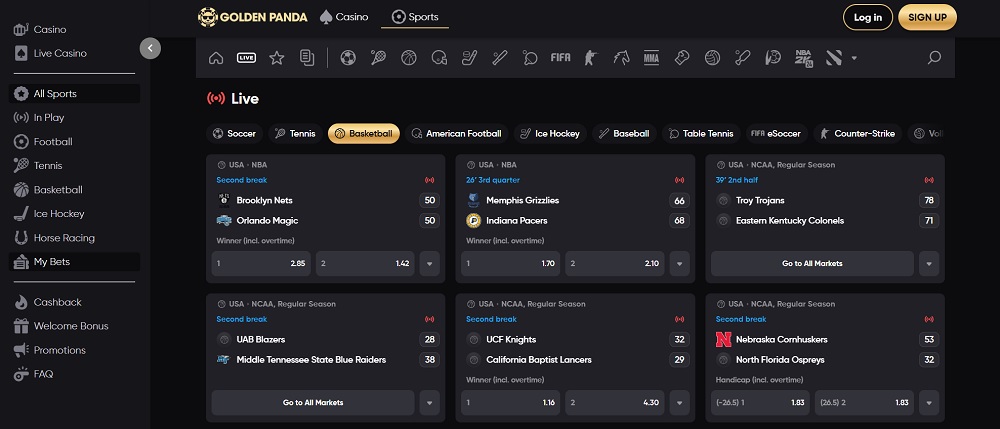The width and height of the screenshot is (1000, 429).
Task: Open live stream icon for Nets vs Magic
Action: pos(430,180)
